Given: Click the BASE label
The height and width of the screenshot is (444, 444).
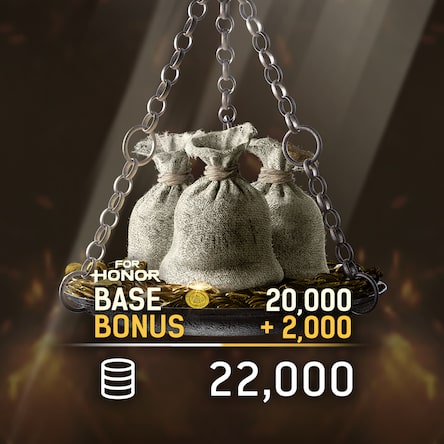Looking at the screenshot, I should pyautogui.click(x=128, y=298).
